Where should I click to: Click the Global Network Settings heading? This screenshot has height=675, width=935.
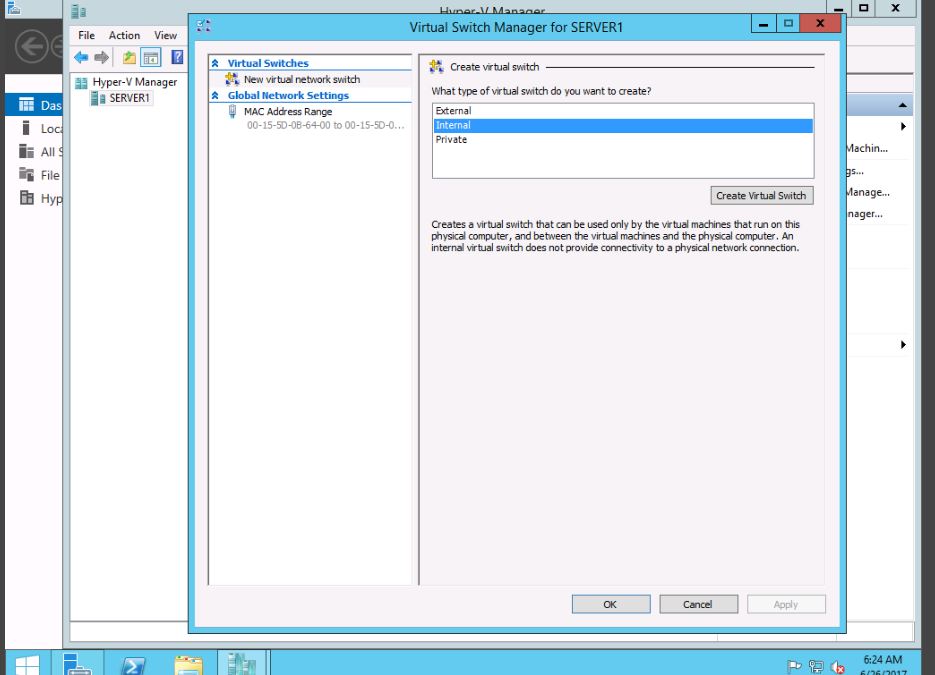(x=288, y=95)
